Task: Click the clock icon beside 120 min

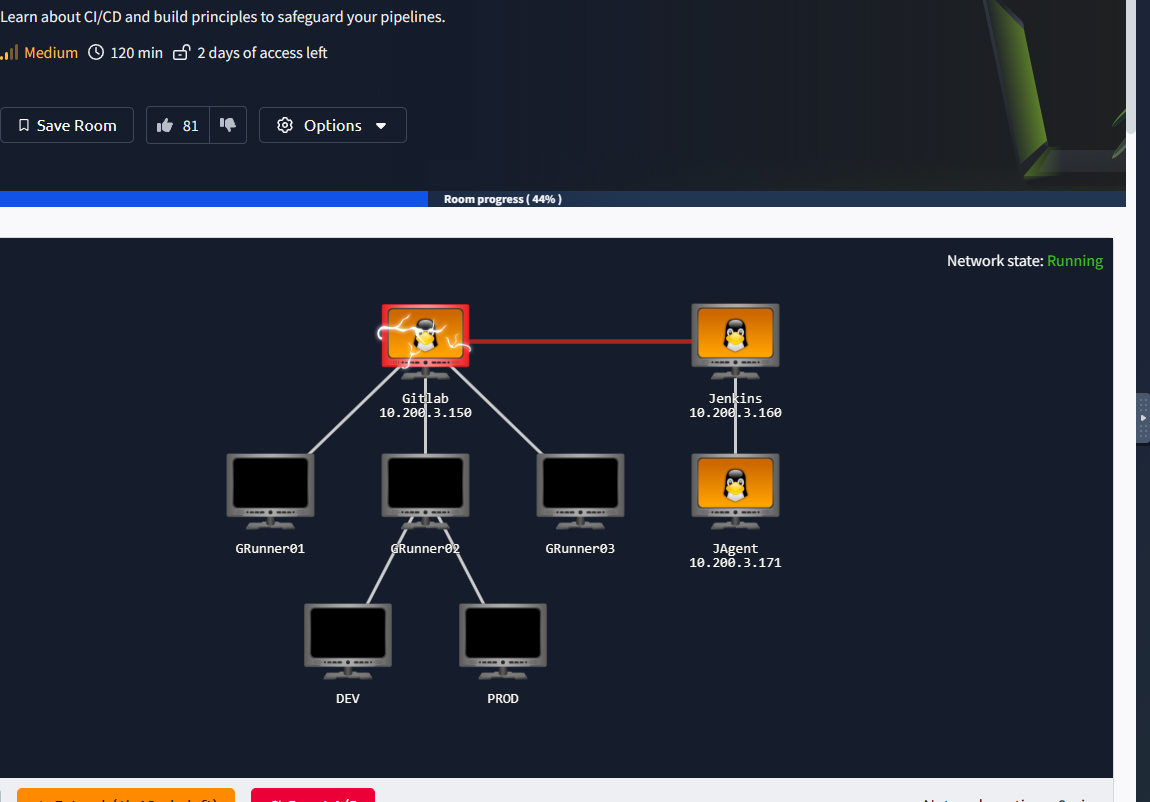Action: [x=96, y=52]
